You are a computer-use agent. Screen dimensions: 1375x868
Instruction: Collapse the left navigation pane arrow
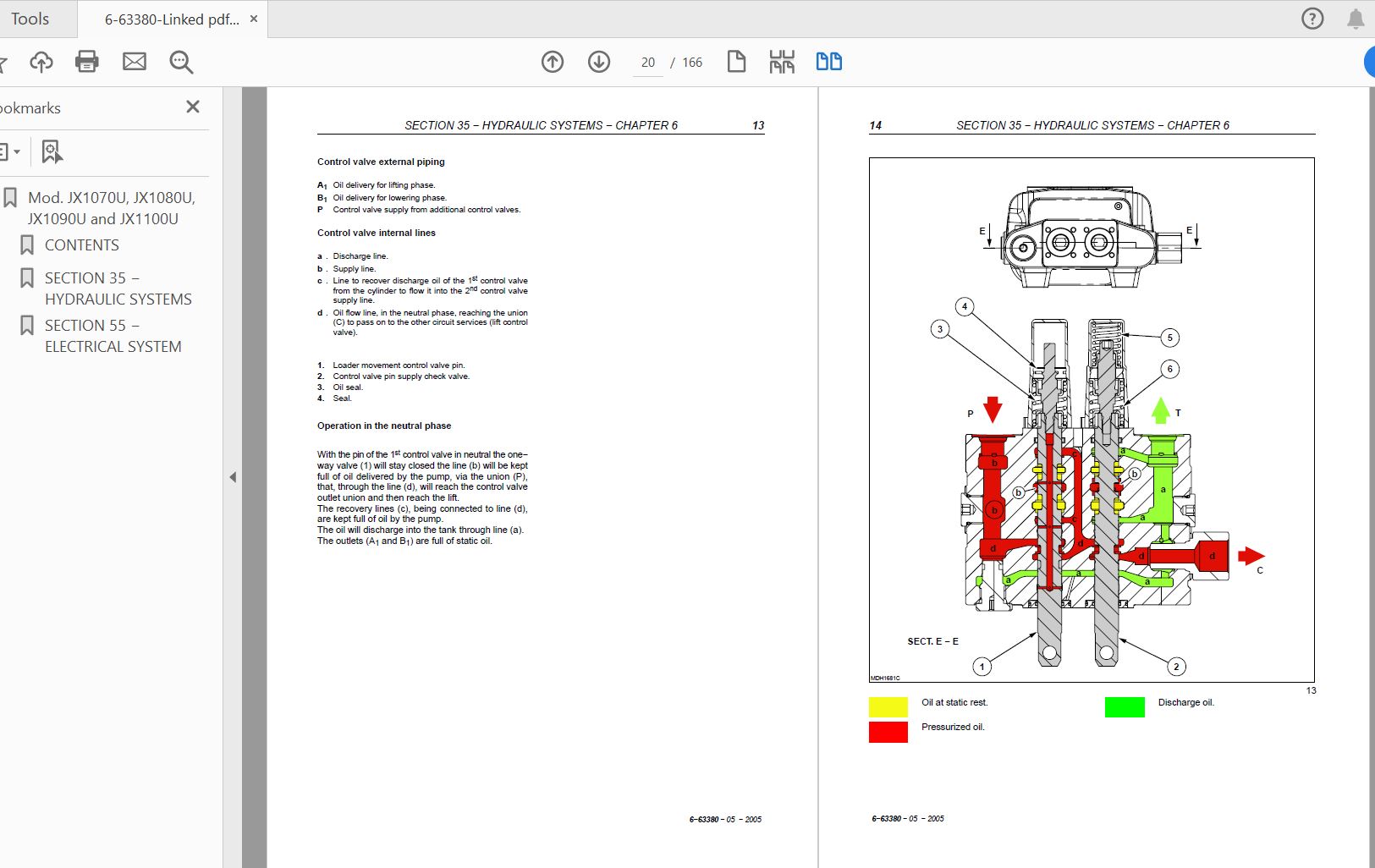[x=233, y=477]
